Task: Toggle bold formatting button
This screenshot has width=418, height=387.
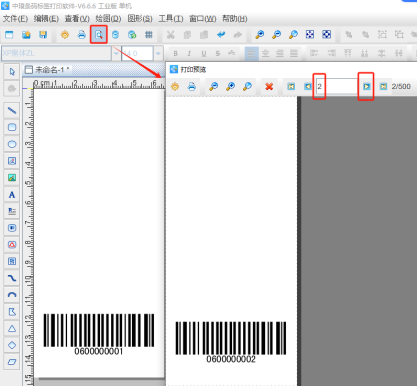Action: click(175, 53)
